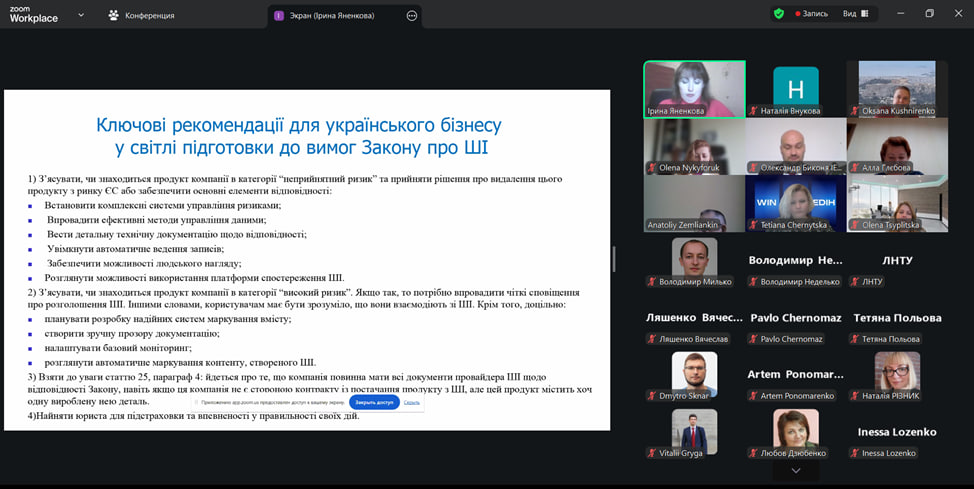Click the red Запись recording indicator
The image size is (974, 489).
tap(811, 14)
